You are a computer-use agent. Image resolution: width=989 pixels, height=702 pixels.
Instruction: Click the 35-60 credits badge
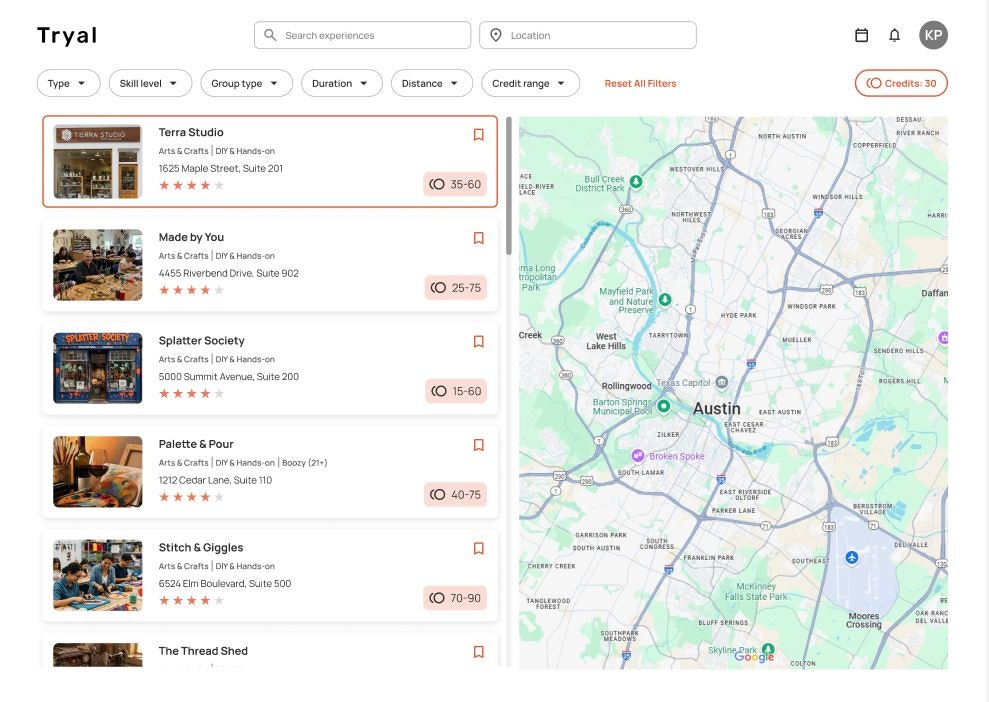455,184
